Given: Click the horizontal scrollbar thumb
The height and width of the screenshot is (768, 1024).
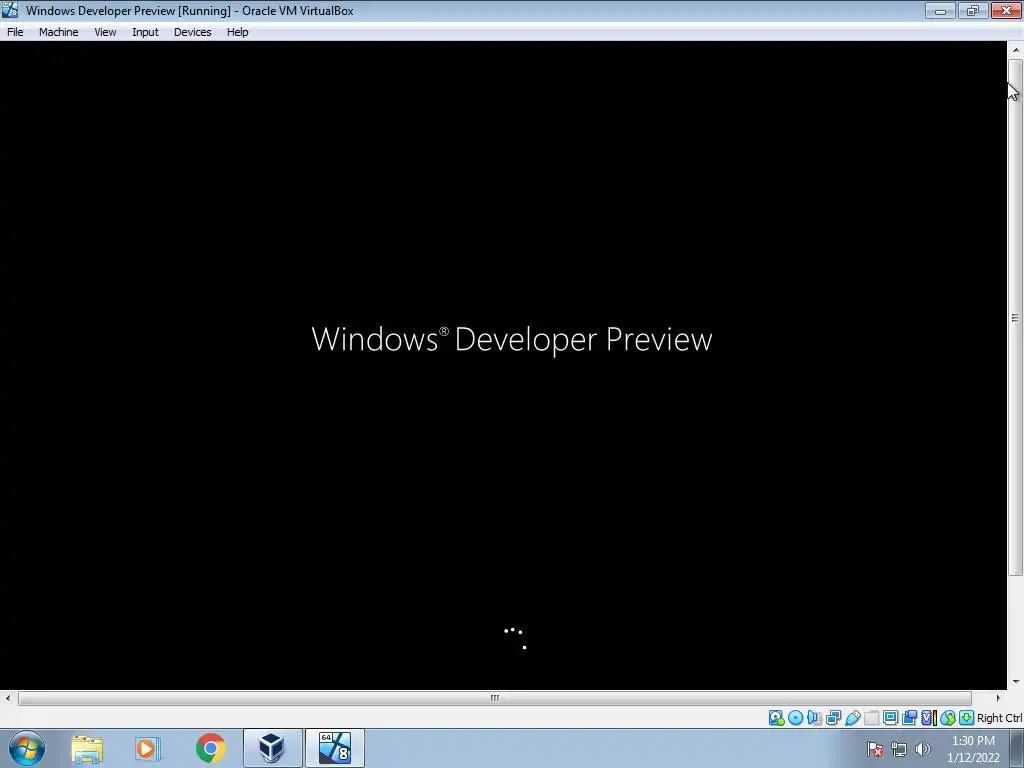Looking at the screenshot, I should pos(495,698).
